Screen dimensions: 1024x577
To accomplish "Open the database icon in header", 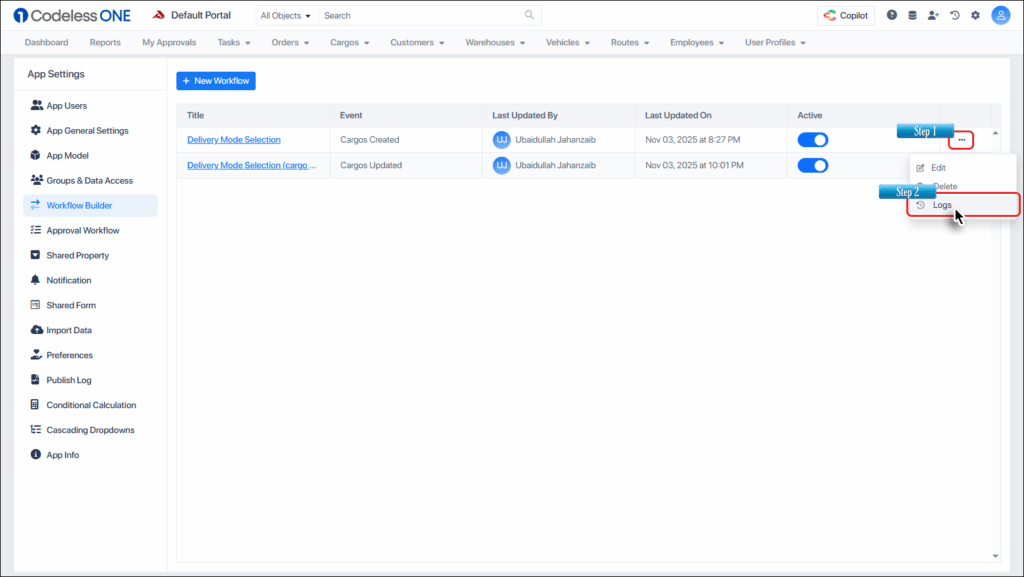I will (912, 16).
